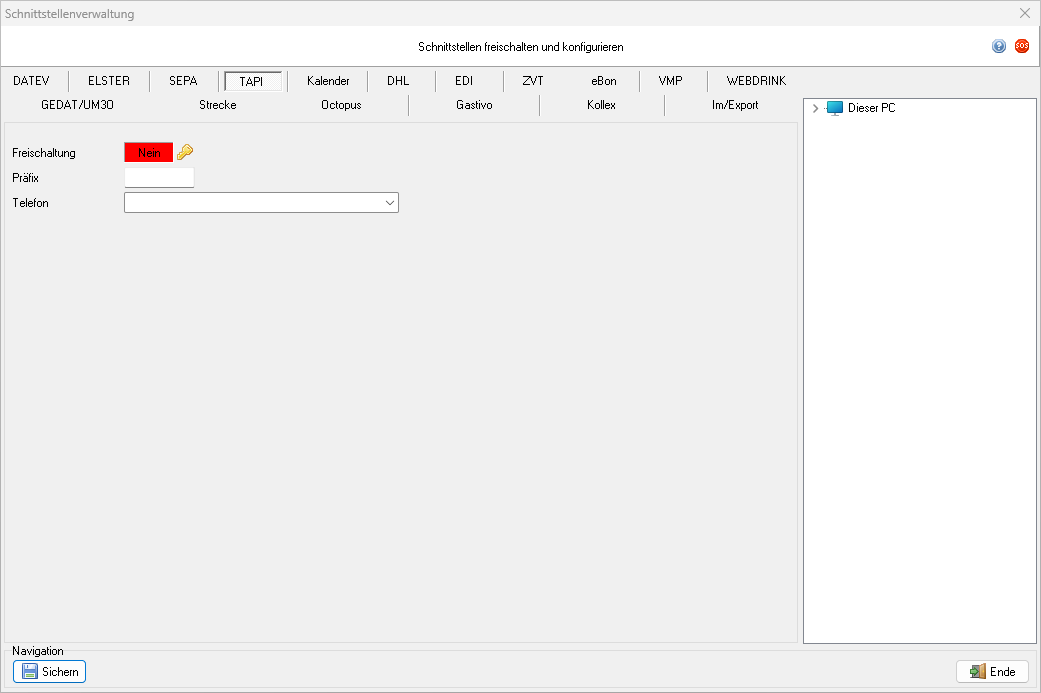
Task: Open the ELSTER tab
Action: [108, 81]
